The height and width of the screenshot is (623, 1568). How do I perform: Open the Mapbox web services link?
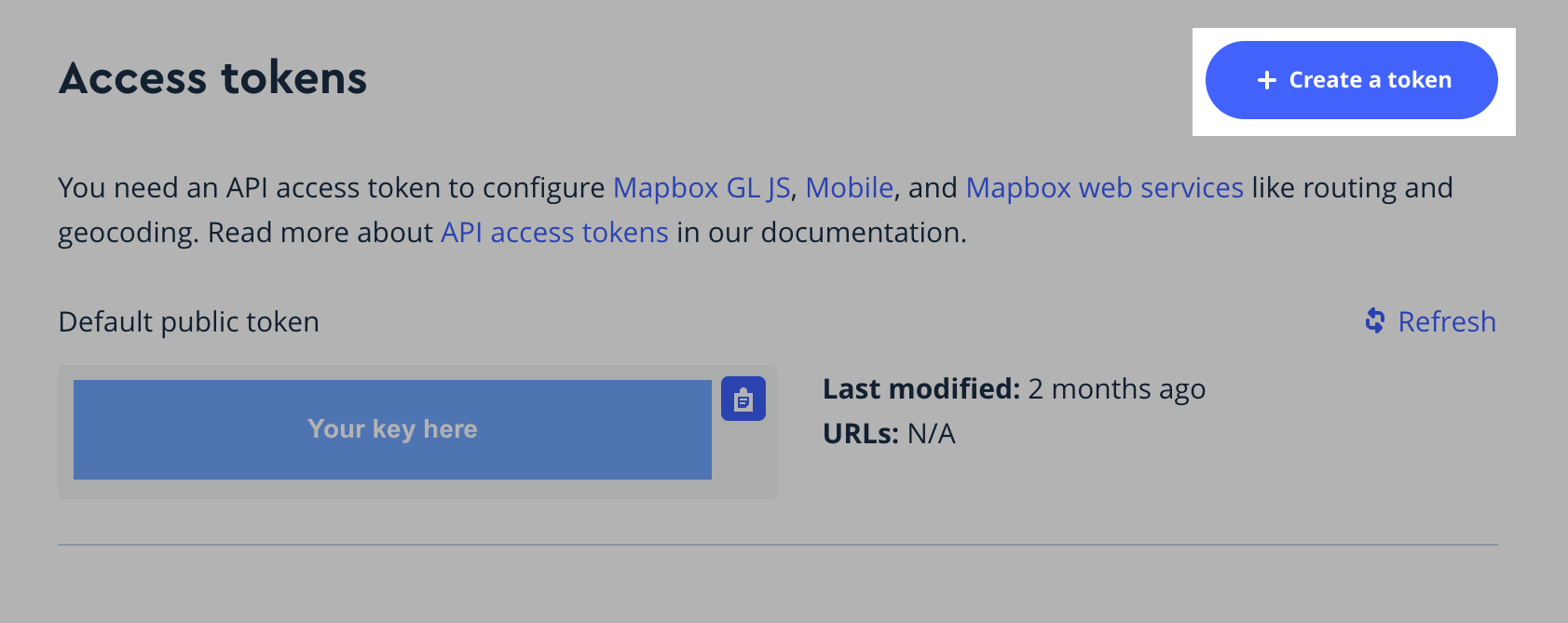[1105, 188]
